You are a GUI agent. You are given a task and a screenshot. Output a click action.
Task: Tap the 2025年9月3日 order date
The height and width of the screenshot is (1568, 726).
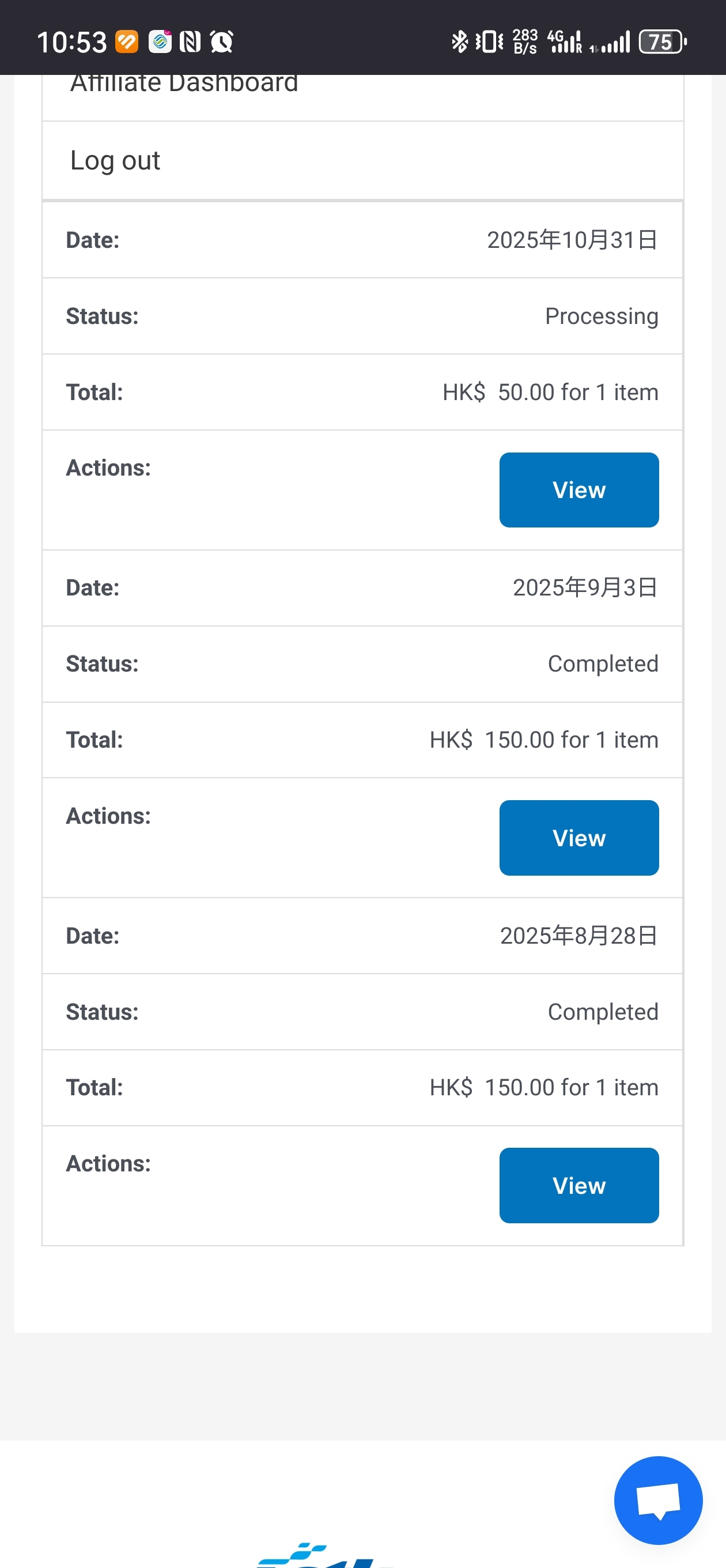585,588
